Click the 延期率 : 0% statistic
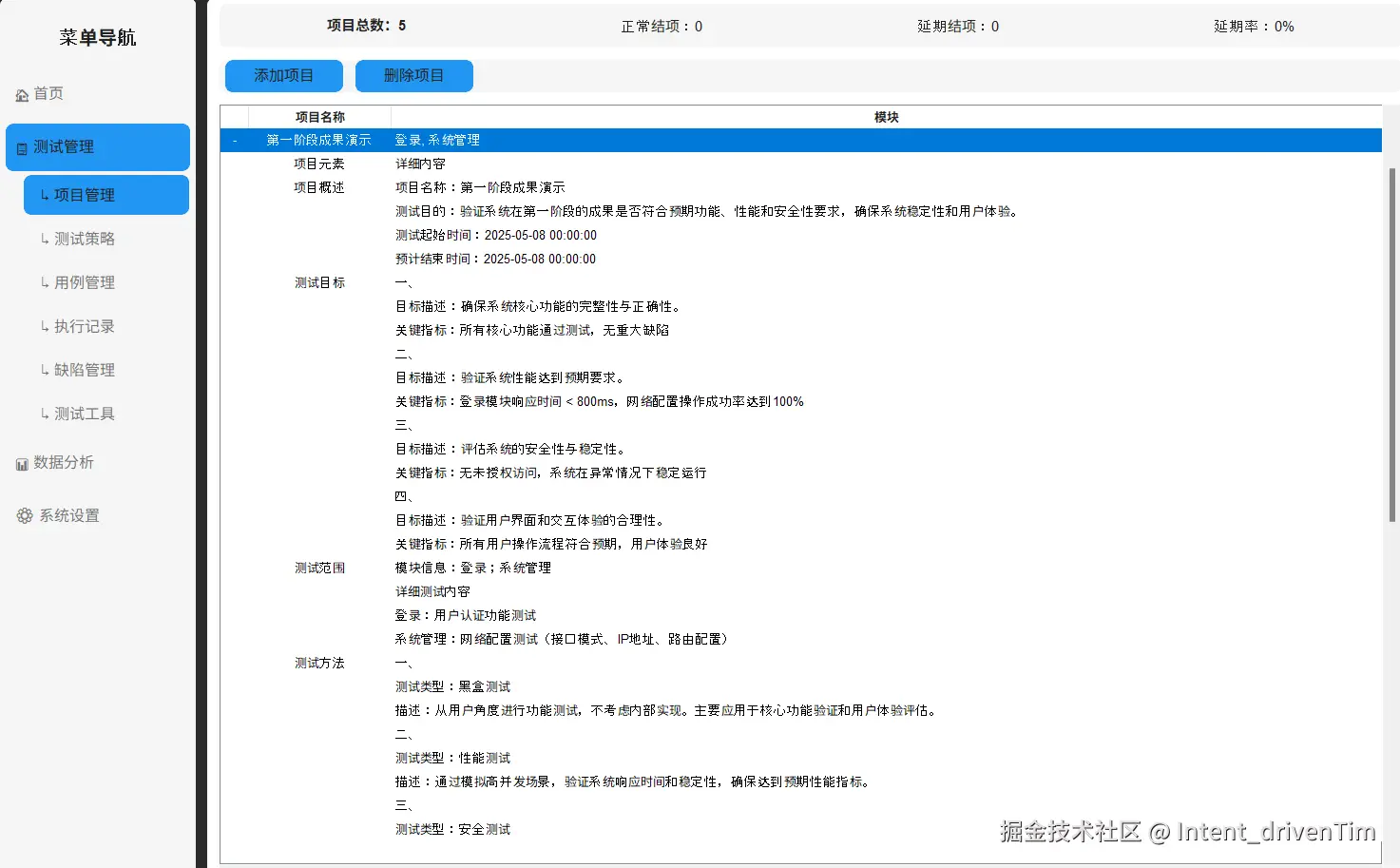The image size is (1400, 868). 1254,27
